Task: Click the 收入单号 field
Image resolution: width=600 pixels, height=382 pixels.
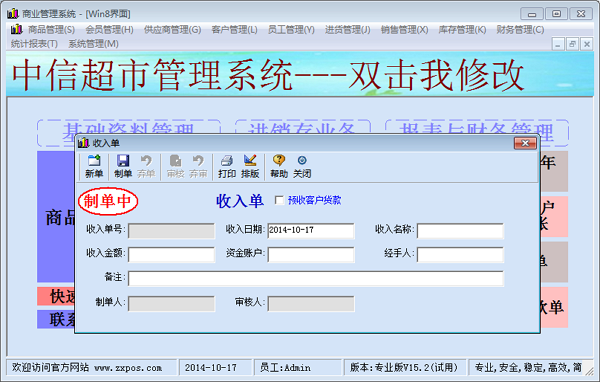Action: [171, 231]
